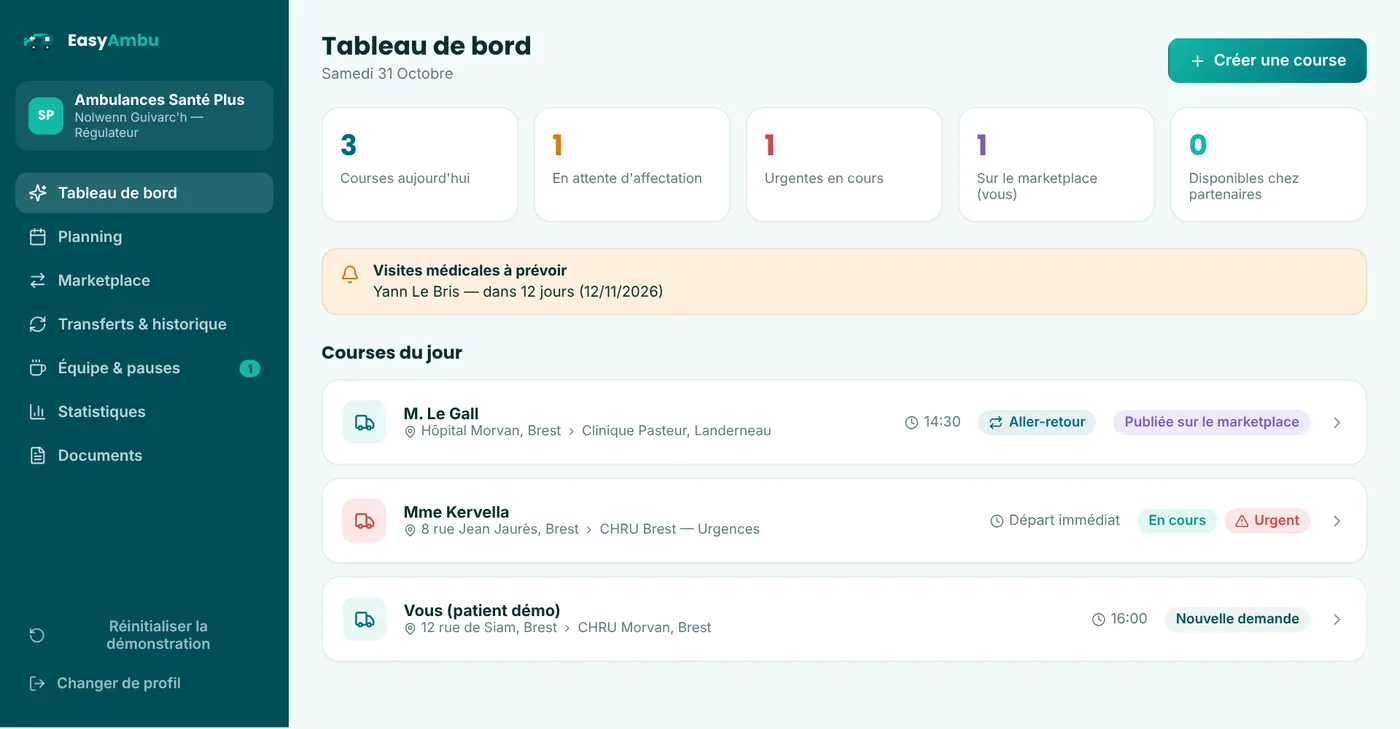1400x729 pixels.
Task: Click the En cours status badge
Action: (1177, 521)
